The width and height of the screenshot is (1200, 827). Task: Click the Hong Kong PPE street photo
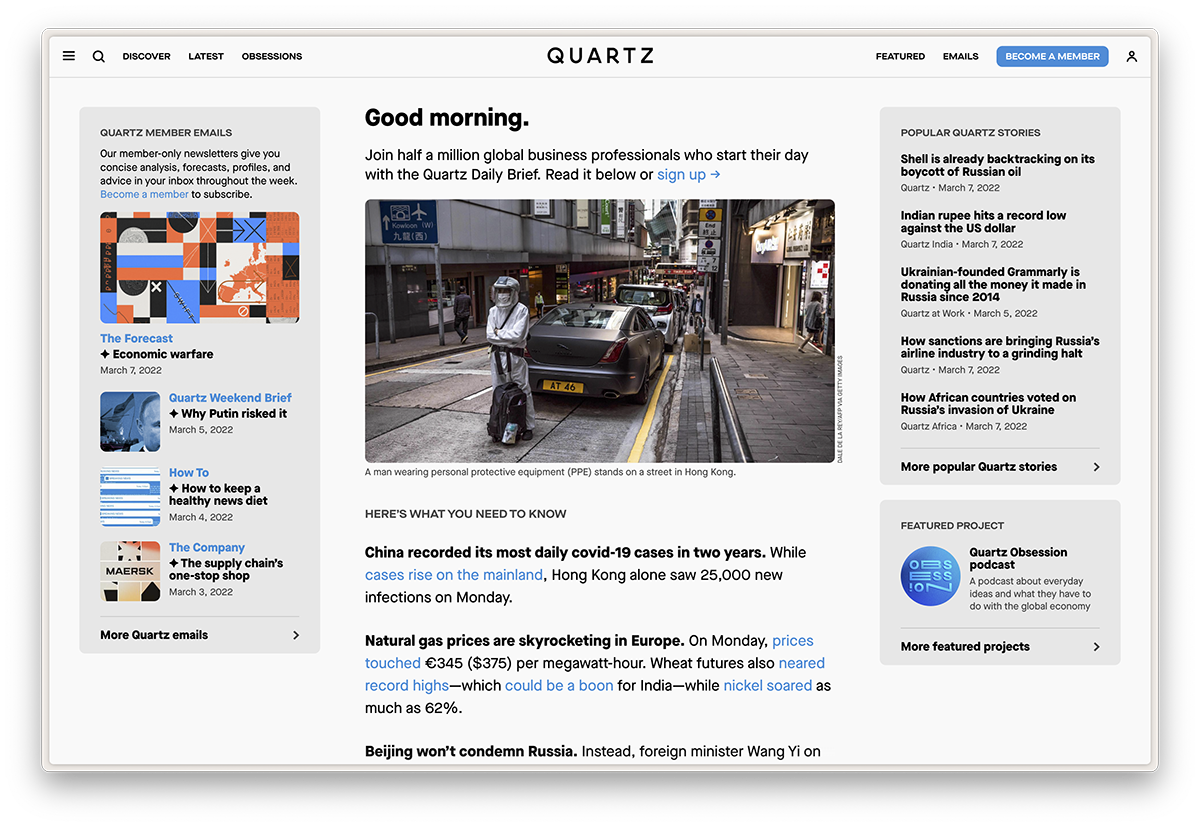[x=599, y=330]
